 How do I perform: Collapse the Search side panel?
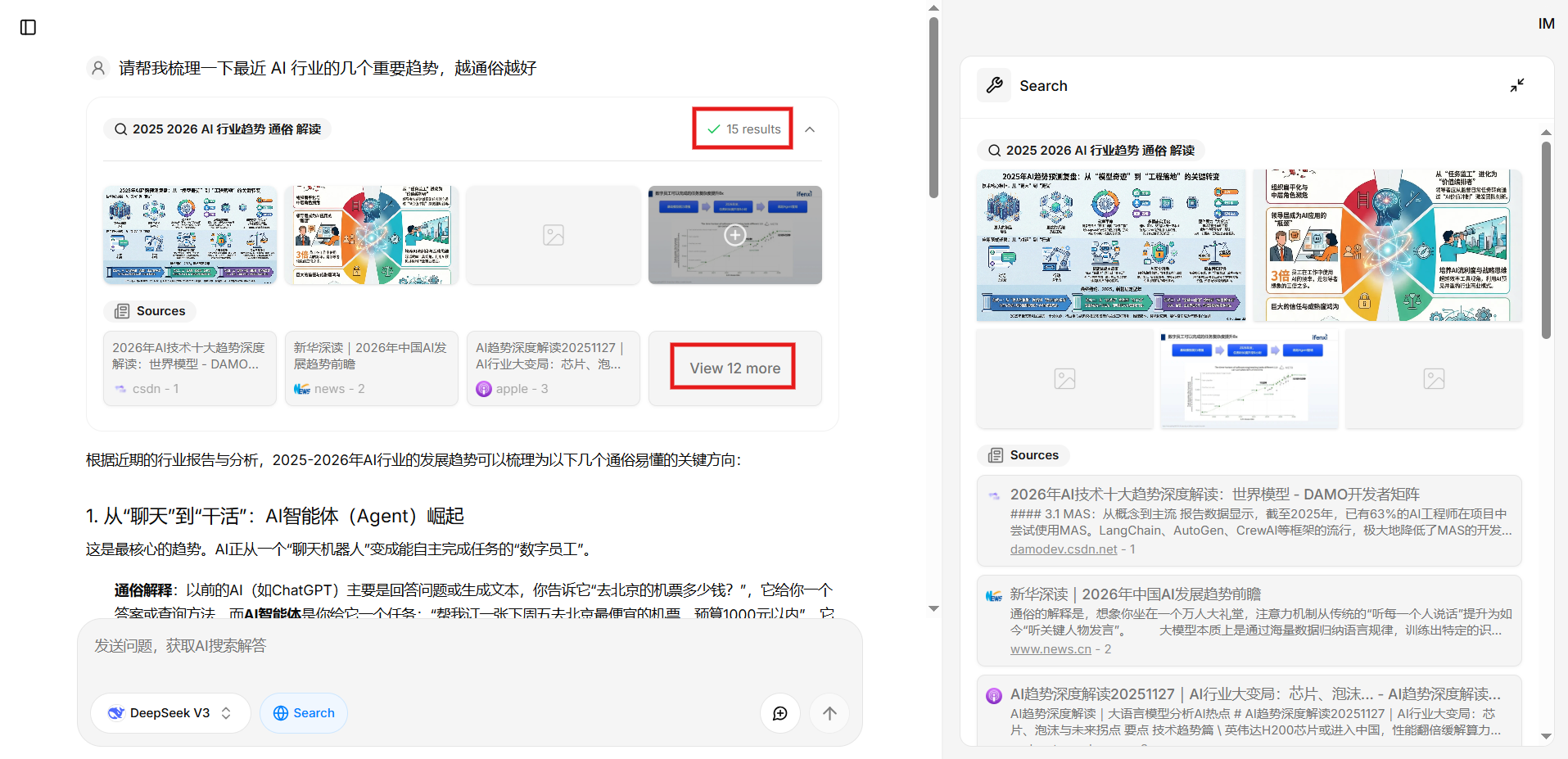[1517, 85]
